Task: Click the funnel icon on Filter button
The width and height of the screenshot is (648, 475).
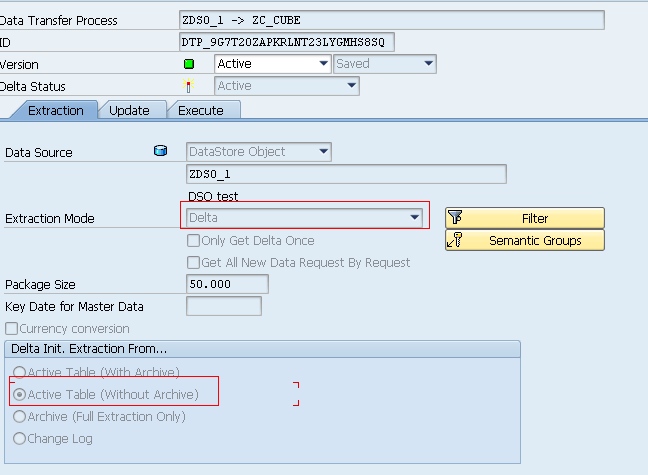Action: (455, 217)
